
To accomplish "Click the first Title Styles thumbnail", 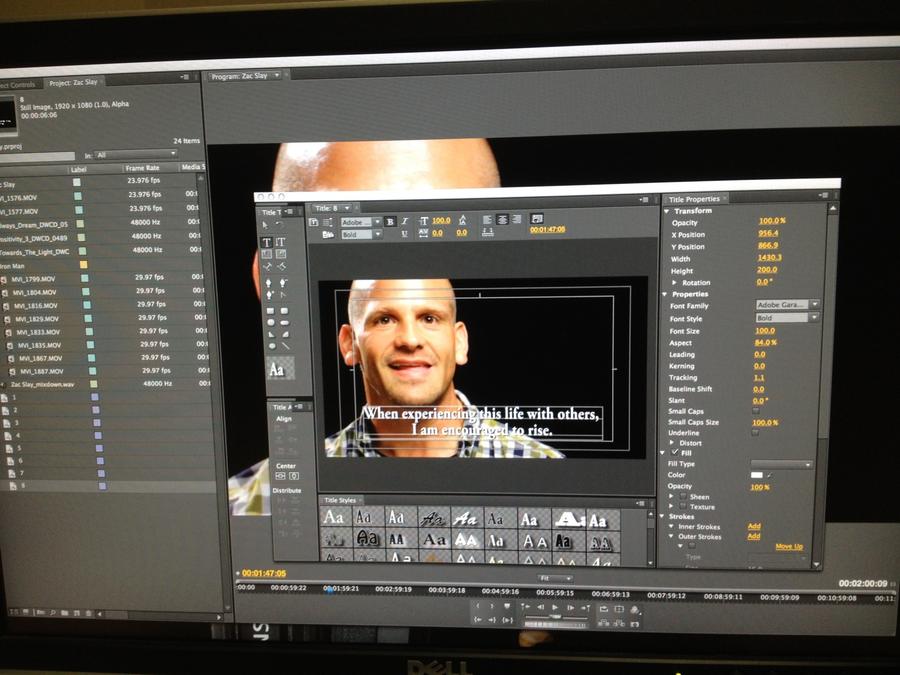I will pyautogui.click(x=334, y=518).
